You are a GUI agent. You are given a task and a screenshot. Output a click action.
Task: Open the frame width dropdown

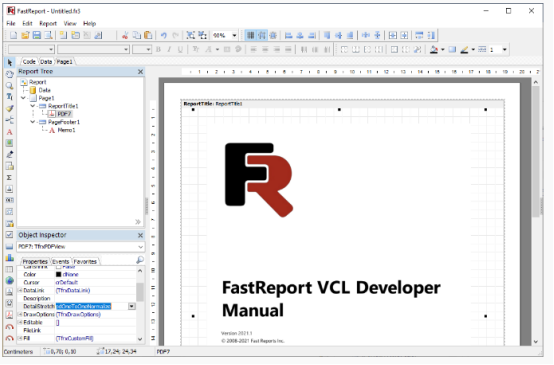click(505, 50)
